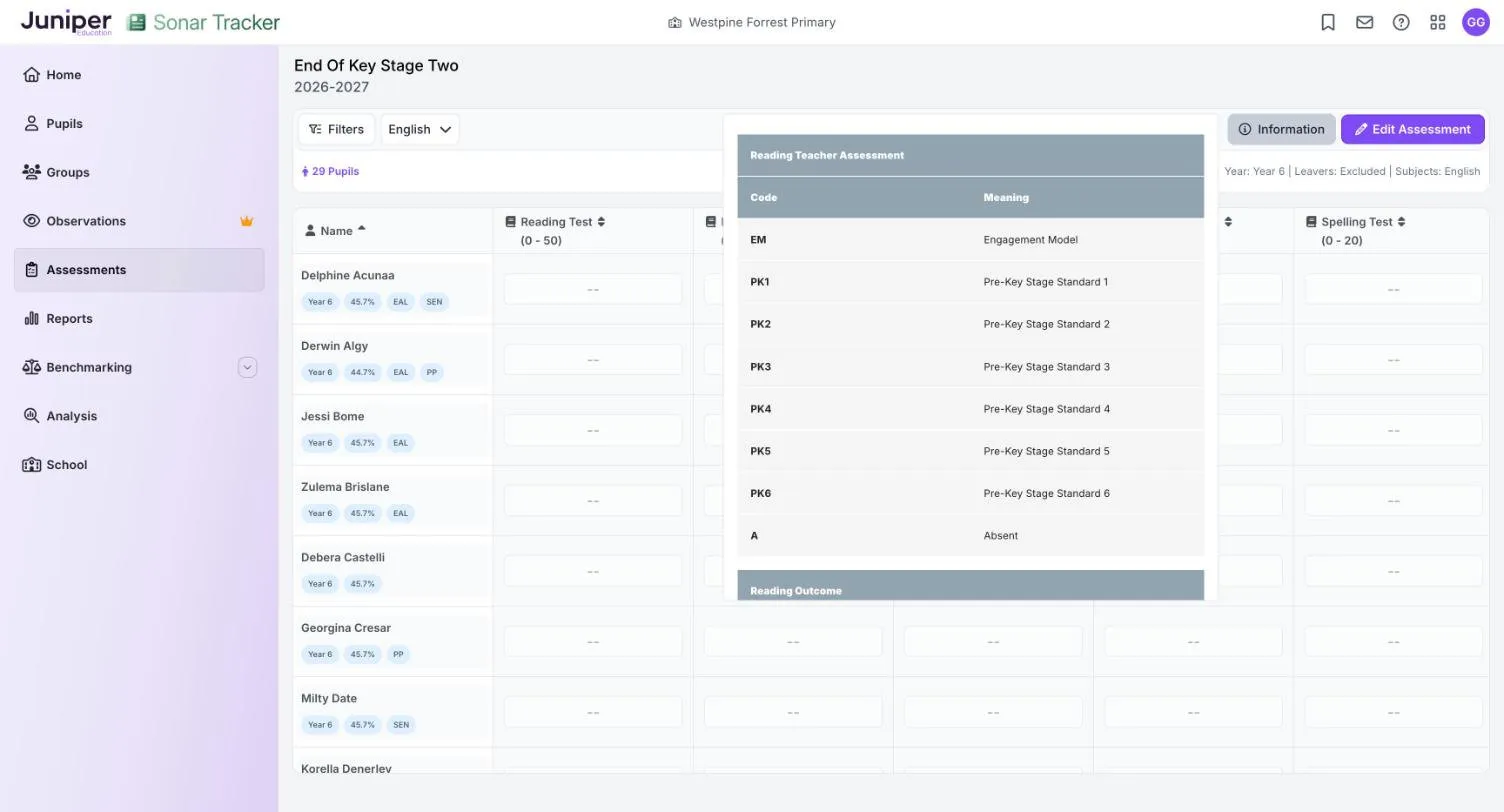Click the Engagement Model meaning text
1504x812 pixels.
[1031, 240]
